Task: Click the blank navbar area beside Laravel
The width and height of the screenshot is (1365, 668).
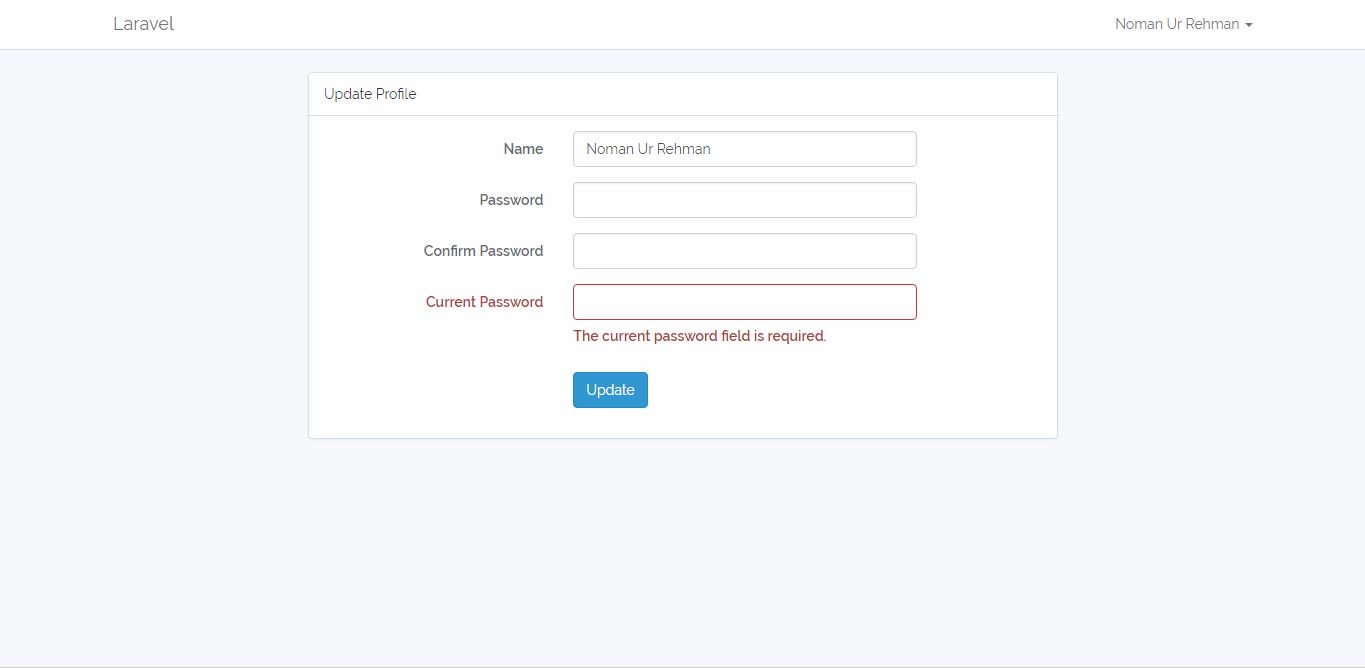Action: click(600, 24)
